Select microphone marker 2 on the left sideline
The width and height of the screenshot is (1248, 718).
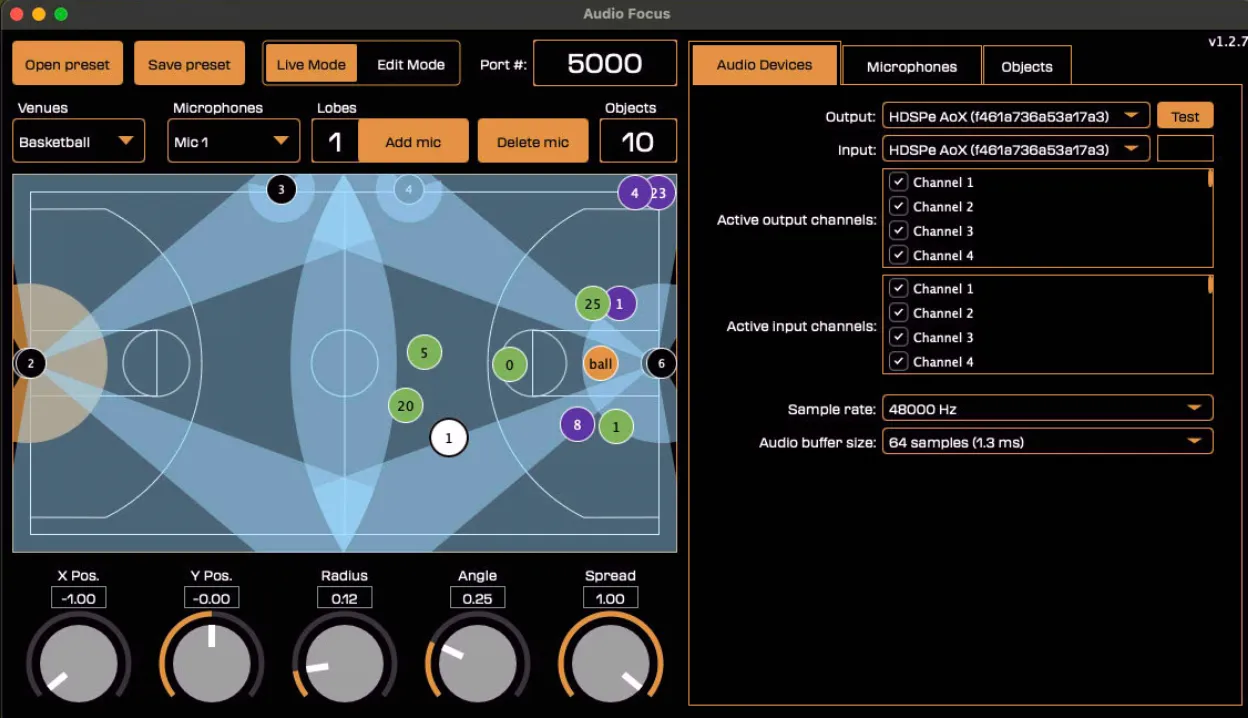point(30,363)
